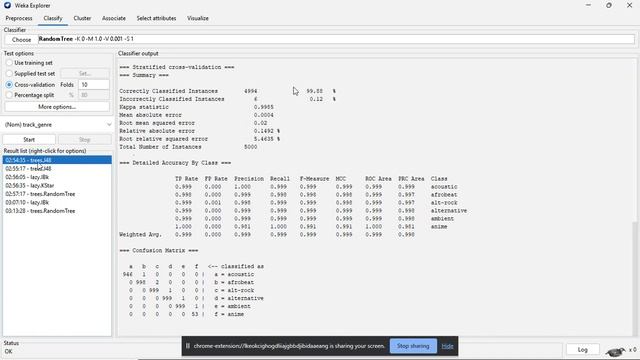Open the Visualize tab

tap(198, 18)
